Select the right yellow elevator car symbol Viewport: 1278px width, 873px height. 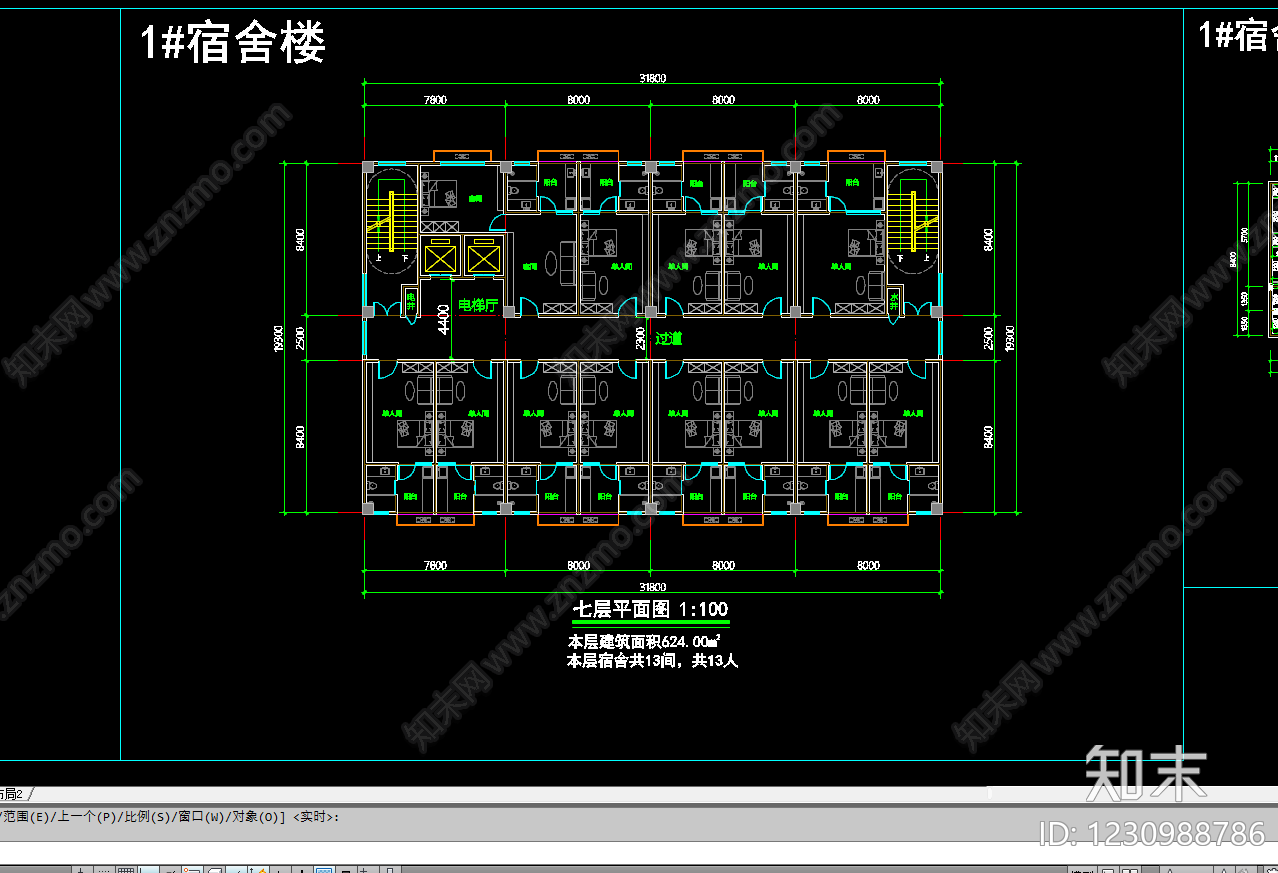pyautogui.click(x=482, y=260)
